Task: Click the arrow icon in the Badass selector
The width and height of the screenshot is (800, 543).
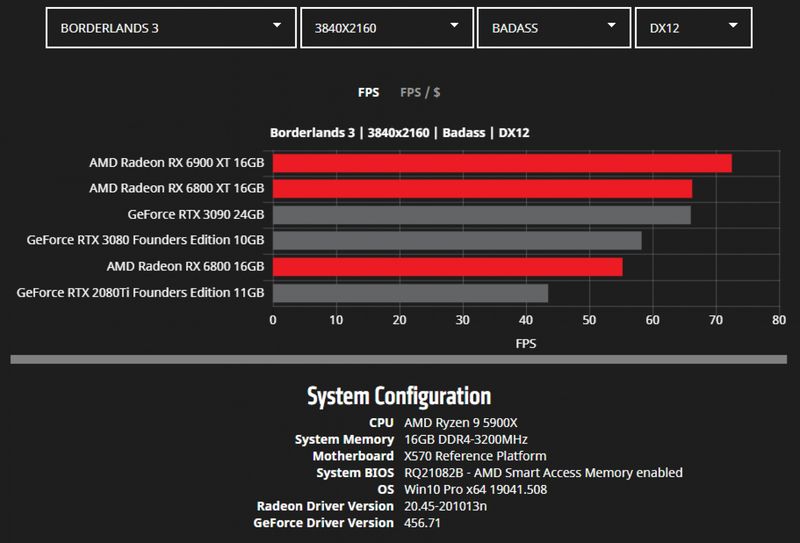Action: pos(611,25)
